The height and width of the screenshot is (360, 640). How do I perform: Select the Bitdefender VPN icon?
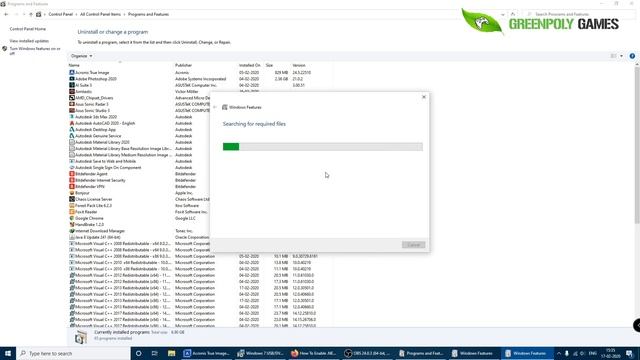(72, 187)
